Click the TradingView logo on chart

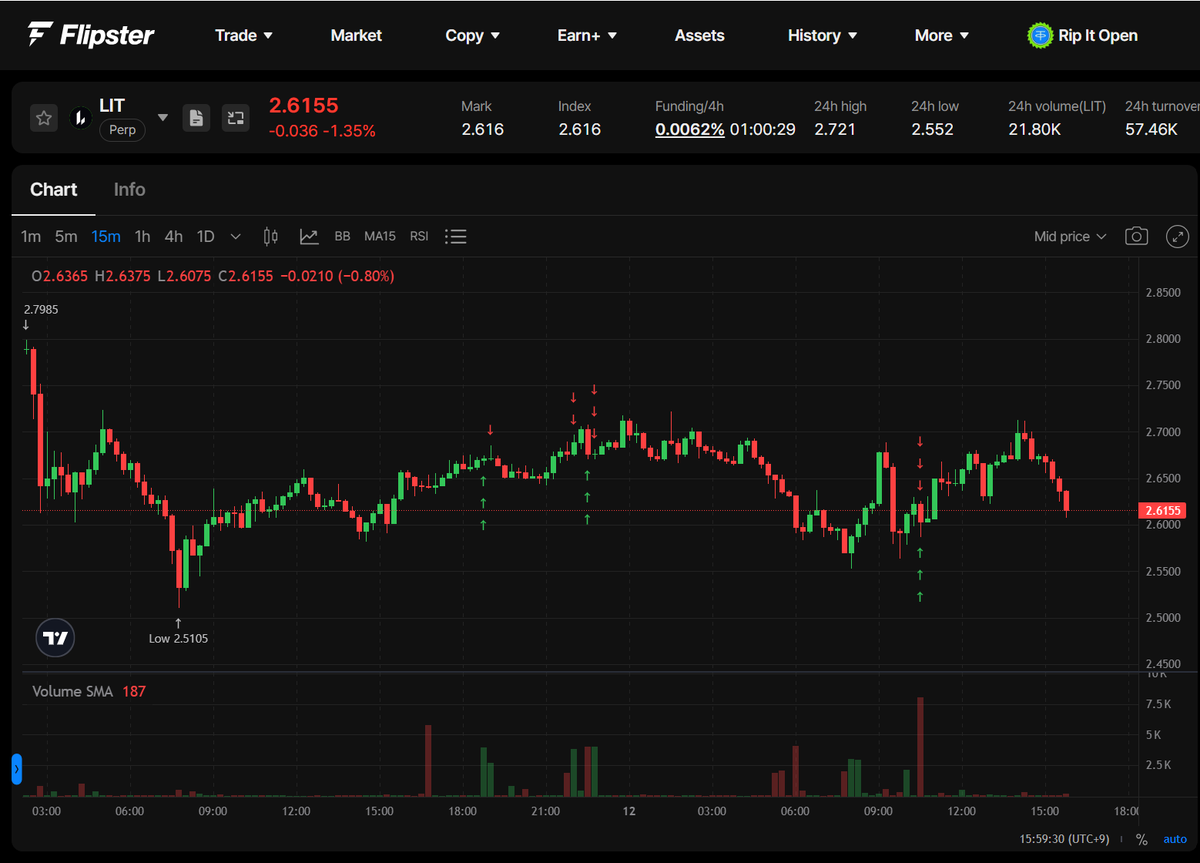pyautogui.click(x=56, y=637)
